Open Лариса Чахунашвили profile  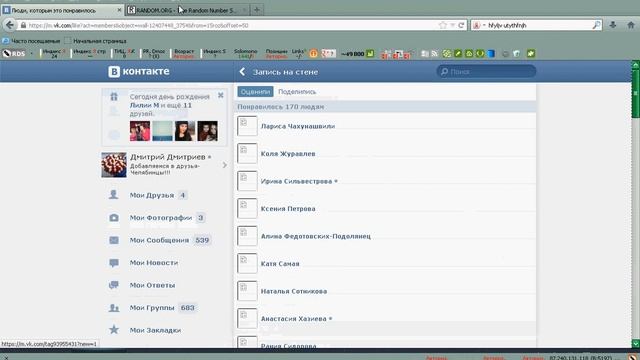298,127
